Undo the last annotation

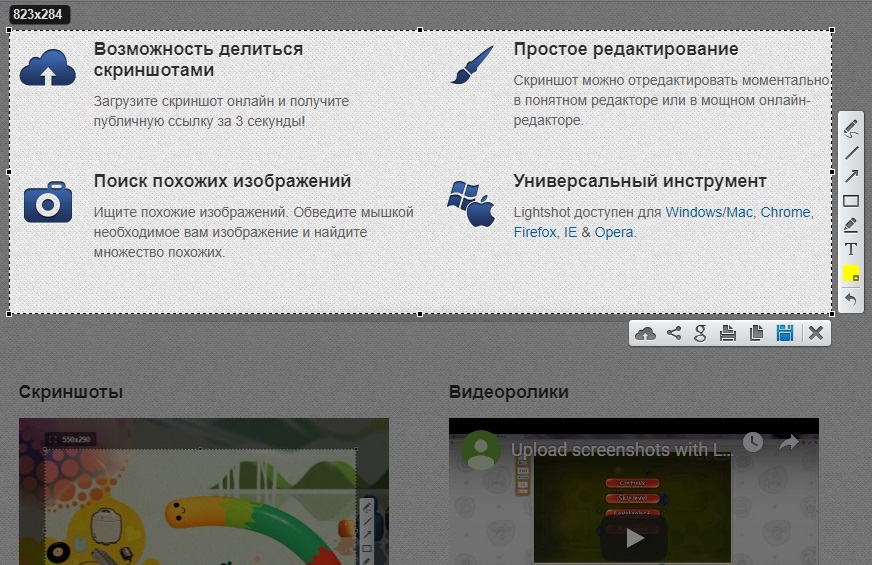pyautogui.click(x=851, y=299)
